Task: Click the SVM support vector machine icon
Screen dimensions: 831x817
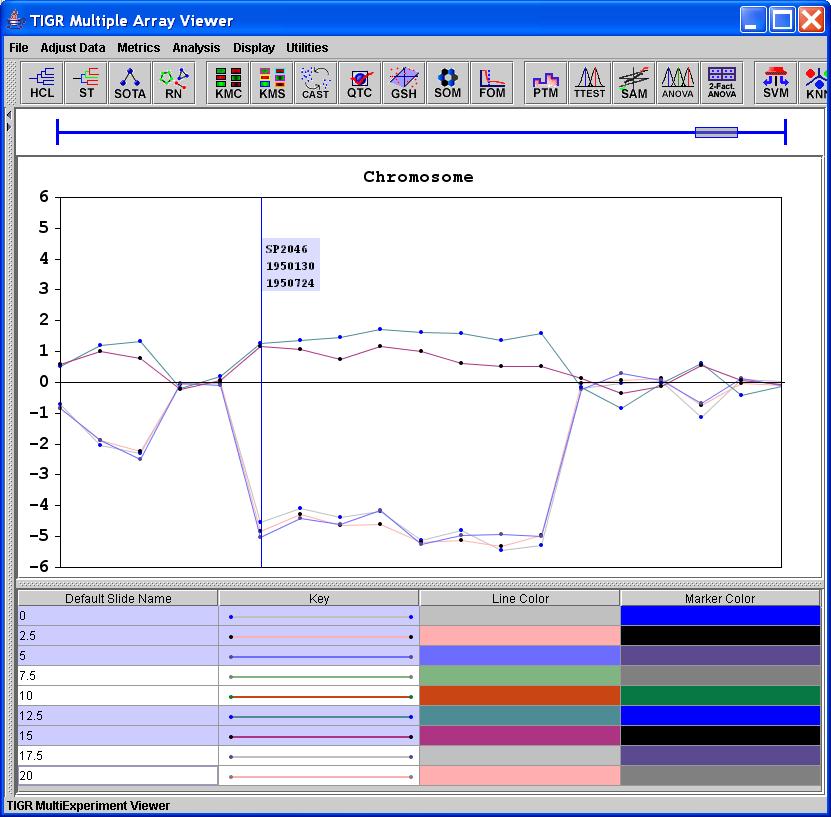Action: pos(775,82)
